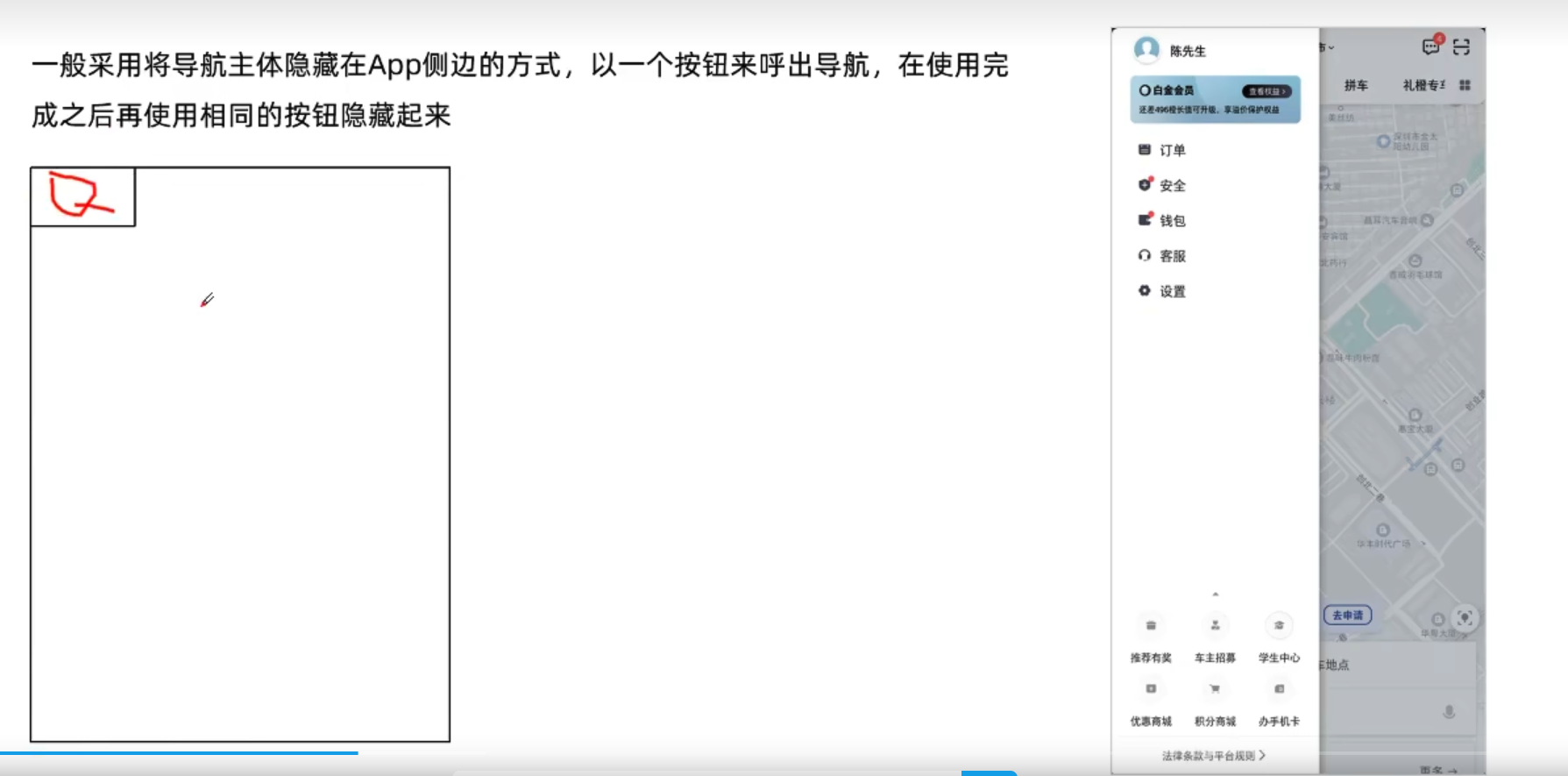Select the 礼橙专车 tab

1423,85
